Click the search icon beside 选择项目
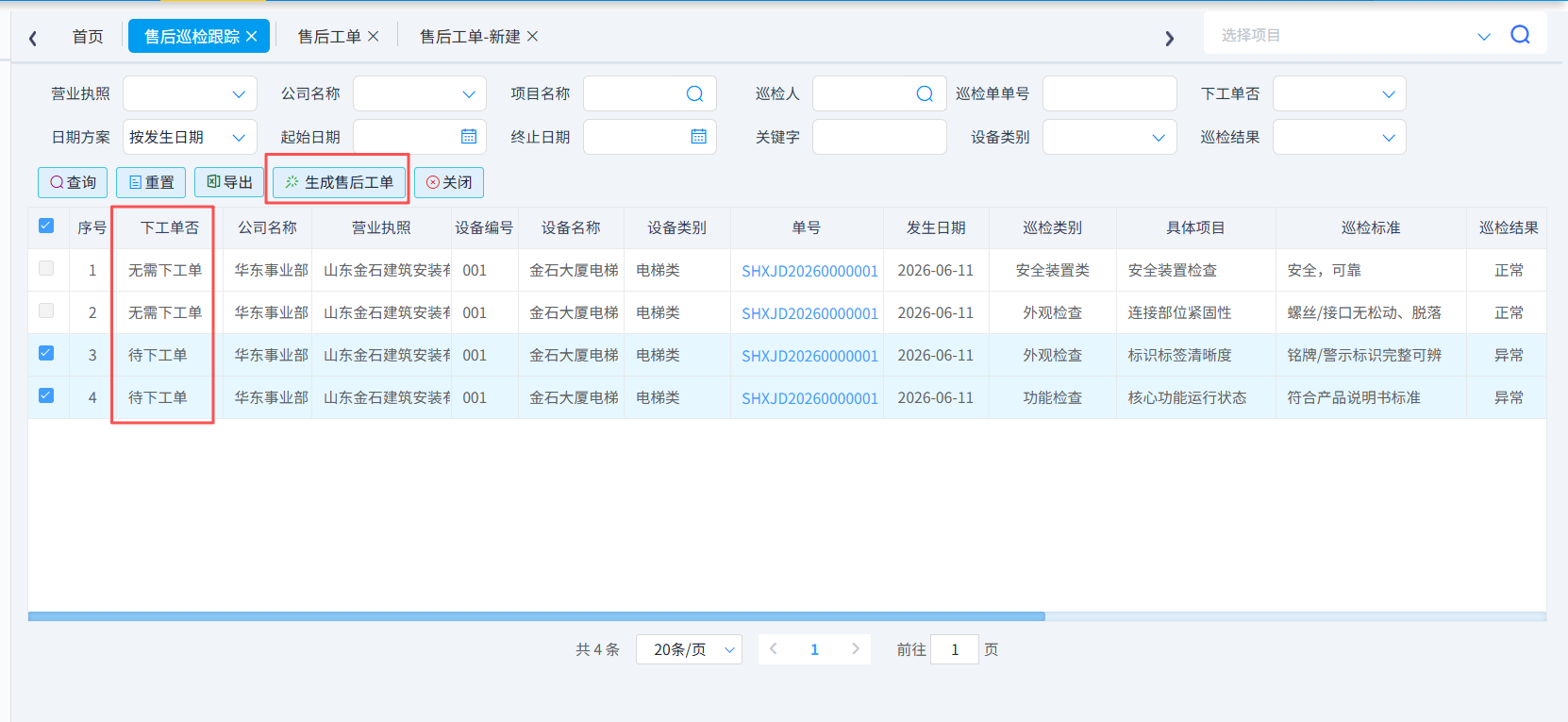The image size is (1568, 722). pyautogui.click(x=1520, y=35)
